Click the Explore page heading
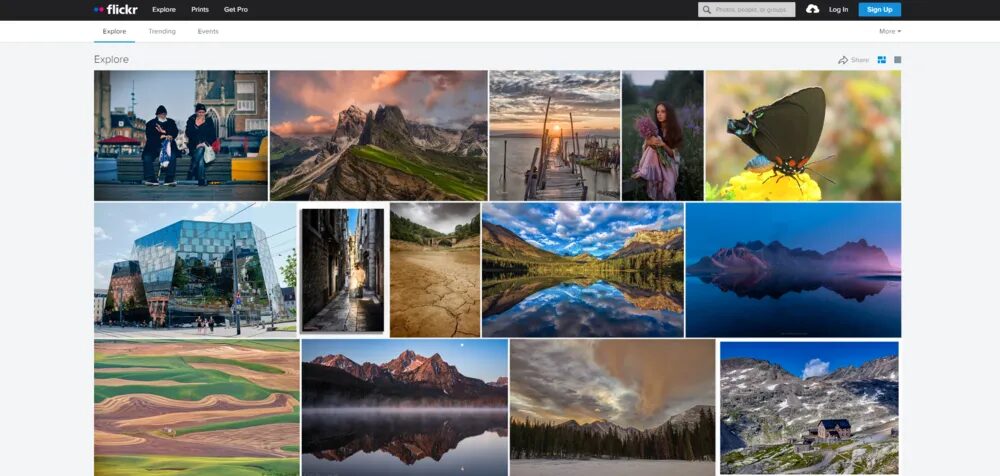The height and width of the screenshot is (476, 1000). [x=111, y=59]
